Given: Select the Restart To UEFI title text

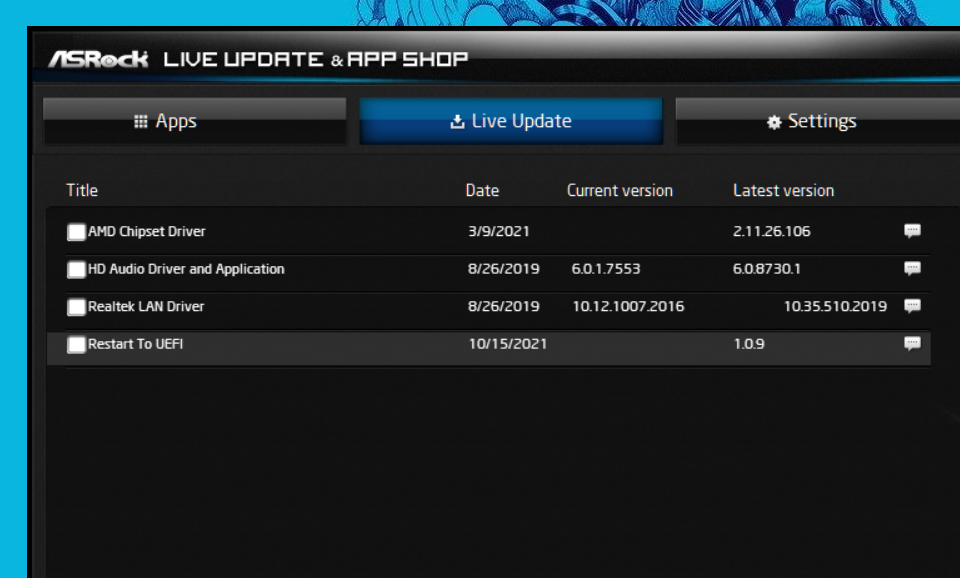Looking at the screenshot, I should pos(135,343).
